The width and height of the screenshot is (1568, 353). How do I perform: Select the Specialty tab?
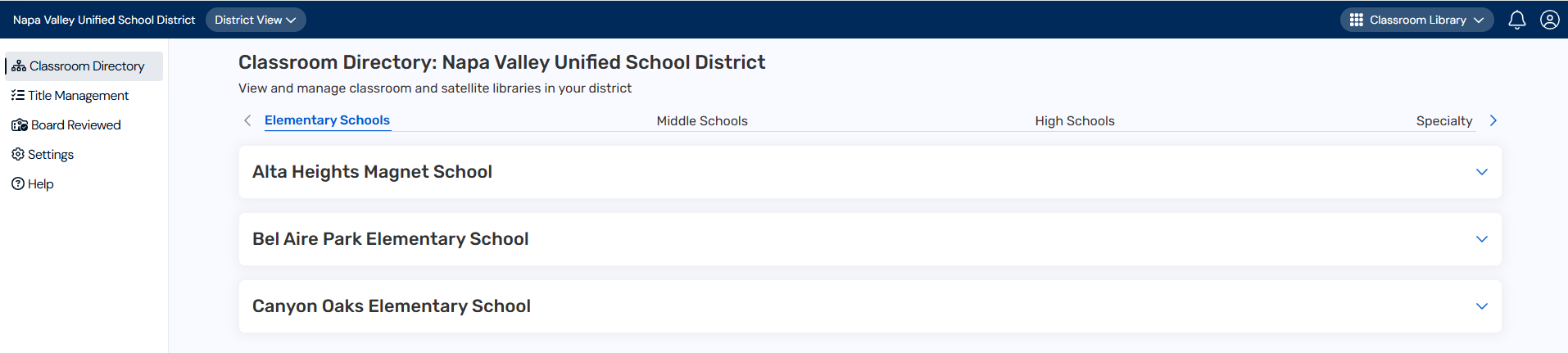(1443, 121)
